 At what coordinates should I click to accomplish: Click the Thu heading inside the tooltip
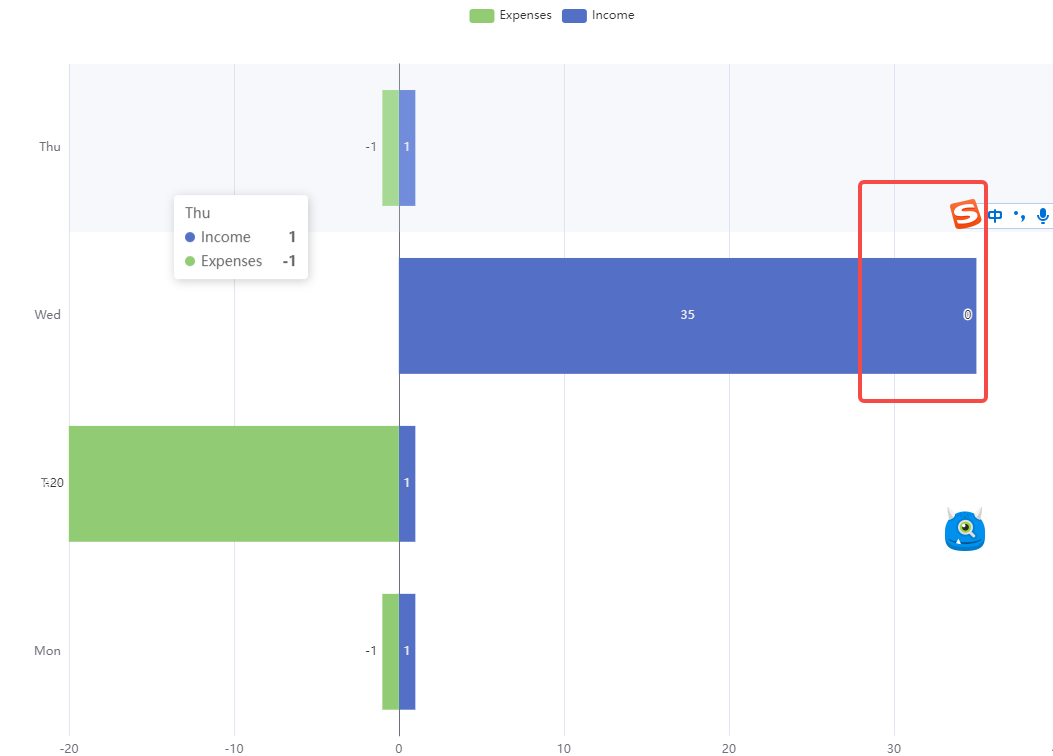pos(196,212)
